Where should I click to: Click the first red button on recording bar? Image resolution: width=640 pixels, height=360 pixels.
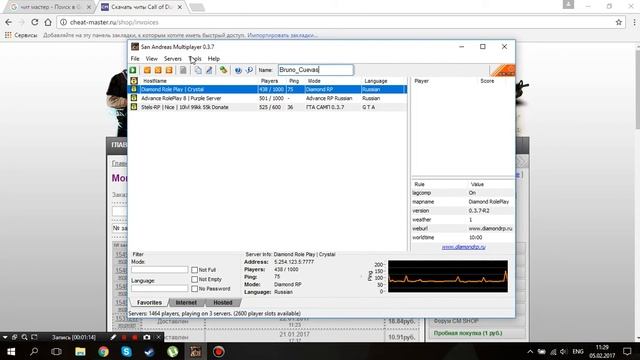(x=124, y=337)
